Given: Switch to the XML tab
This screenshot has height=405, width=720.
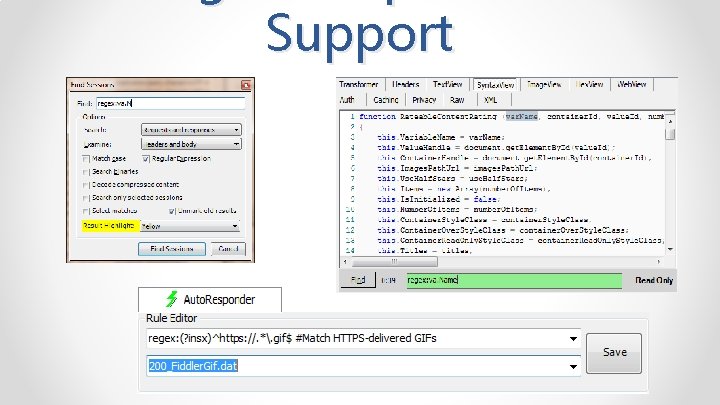Looking at the screenshot, I should click(x=490, y=100).
